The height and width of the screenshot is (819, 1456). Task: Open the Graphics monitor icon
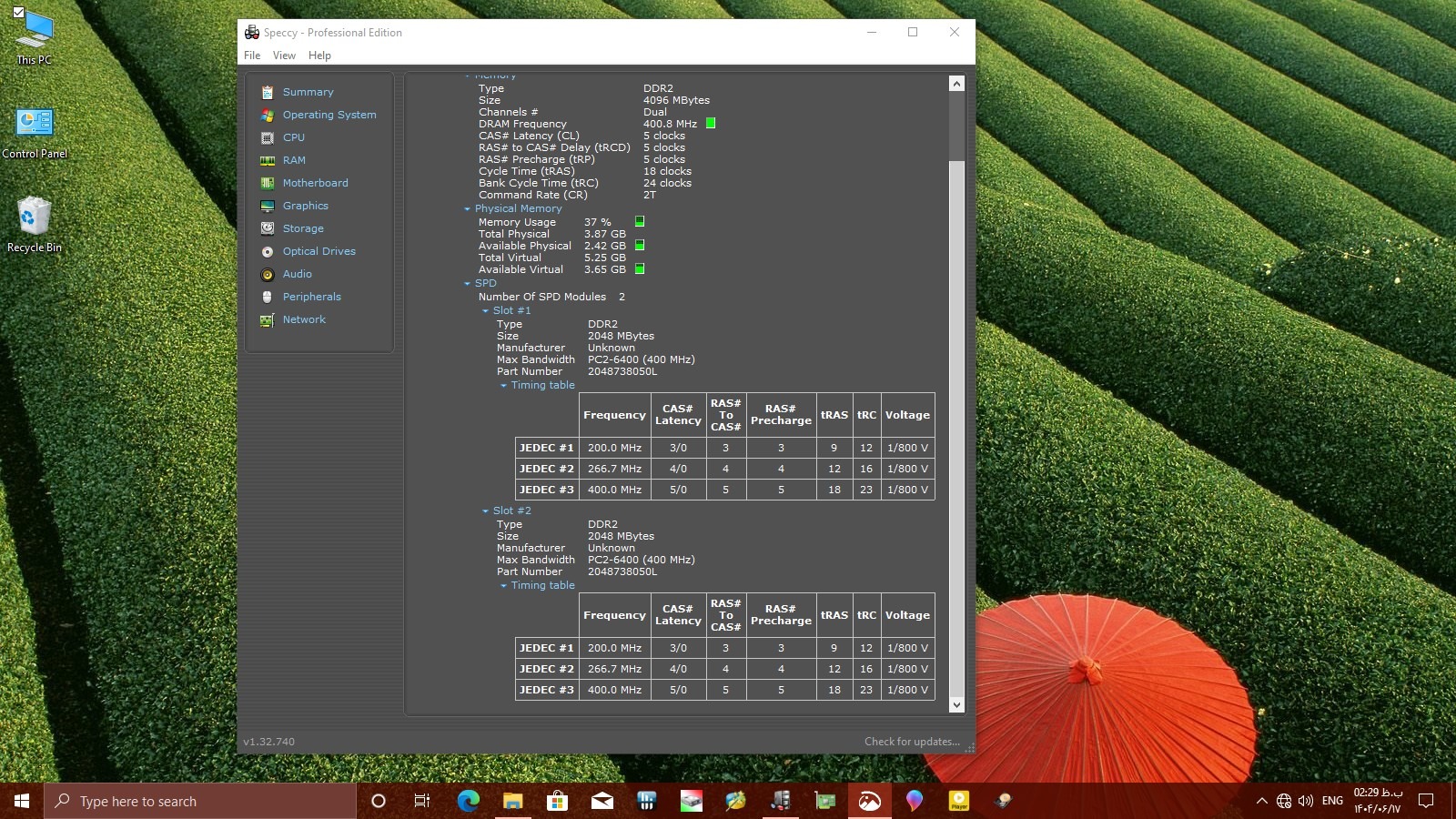(x=268, y=206)
